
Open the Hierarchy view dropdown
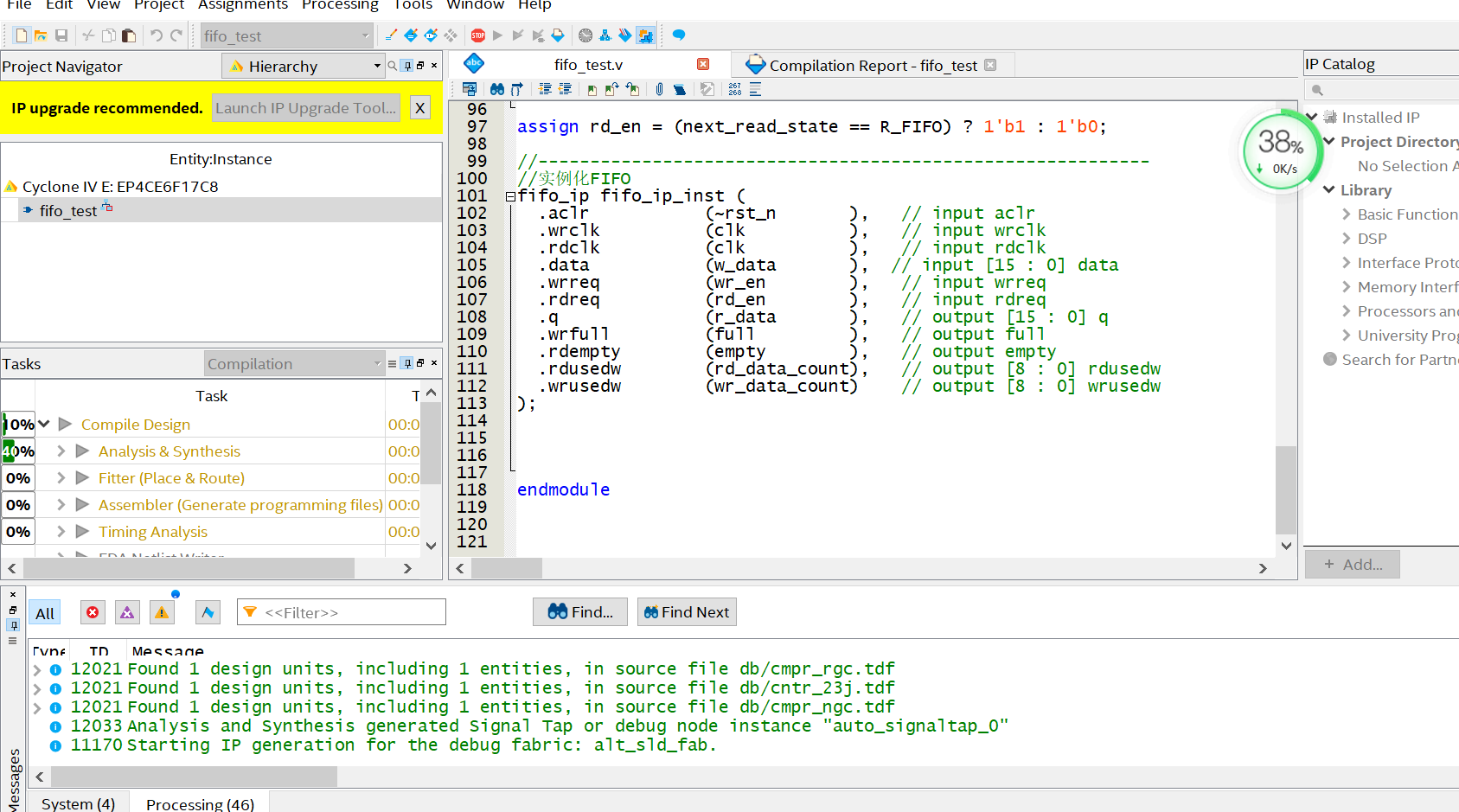tap(304, 66)
